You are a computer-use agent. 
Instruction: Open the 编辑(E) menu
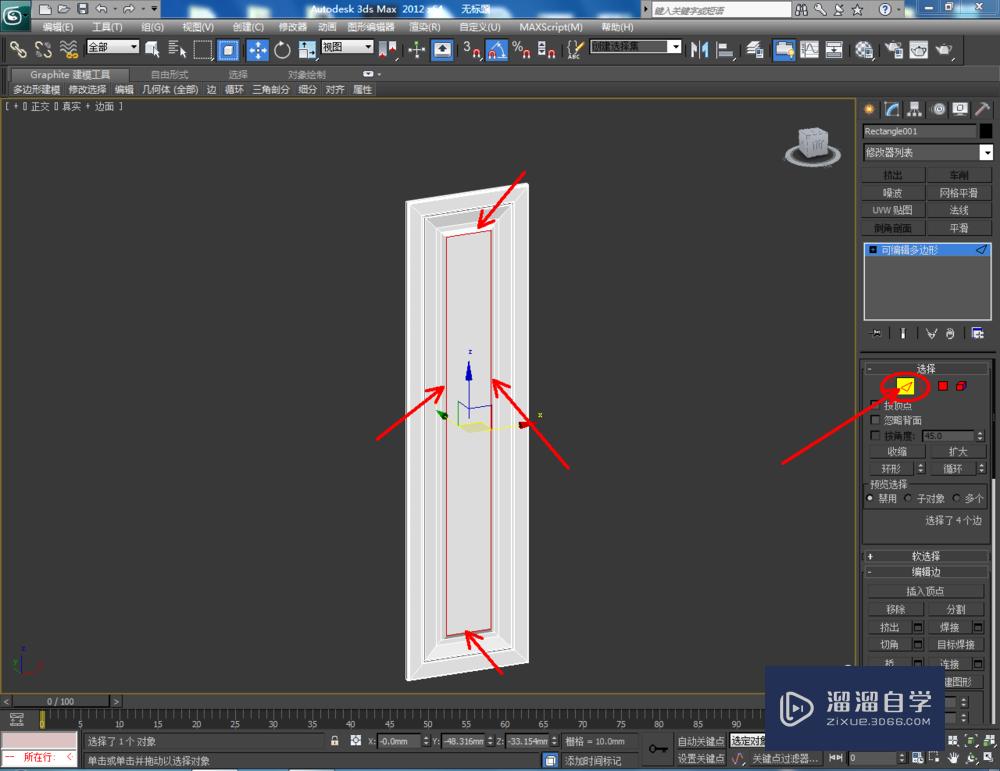point(57,27)
